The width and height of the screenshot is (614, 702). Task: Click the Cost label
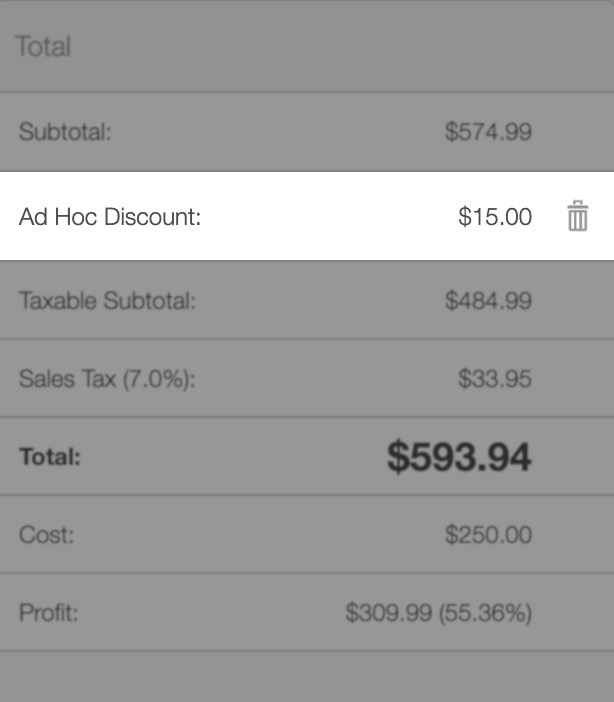[x=46, y=535]
